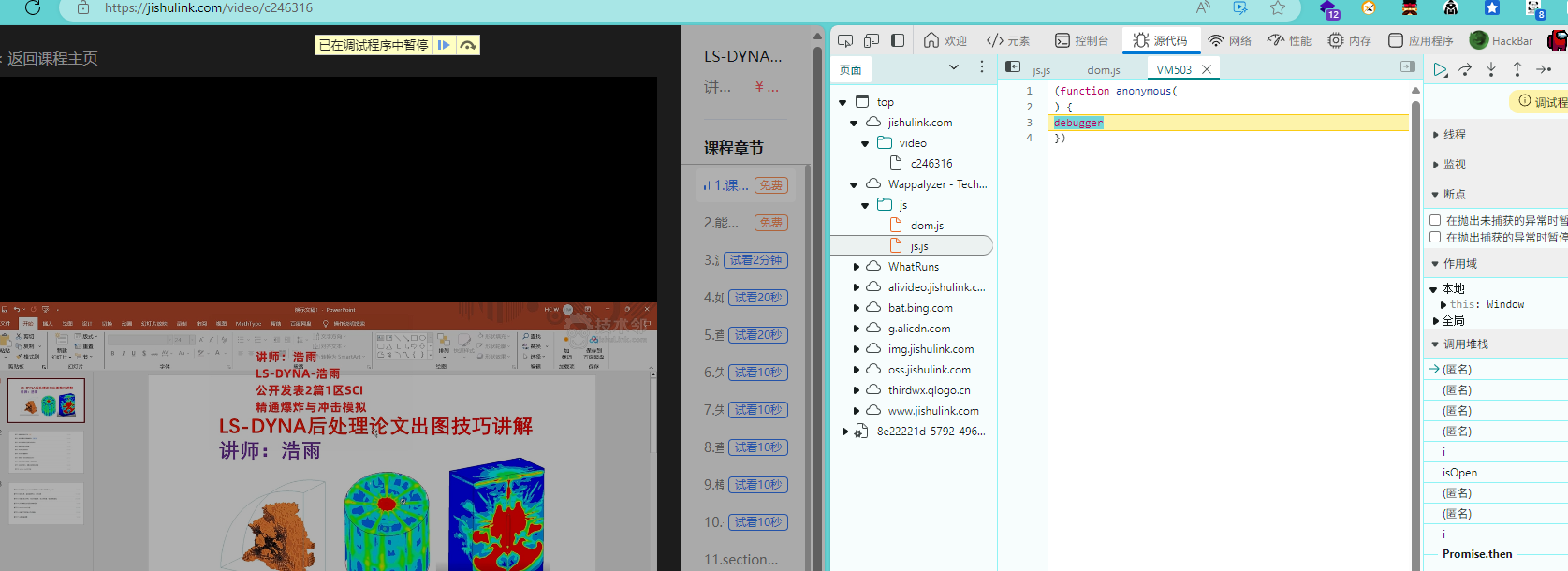Click the Step icon in debugger toolbar
This screenshot has width=1568, height=571.
click(x=1544, y=69)
